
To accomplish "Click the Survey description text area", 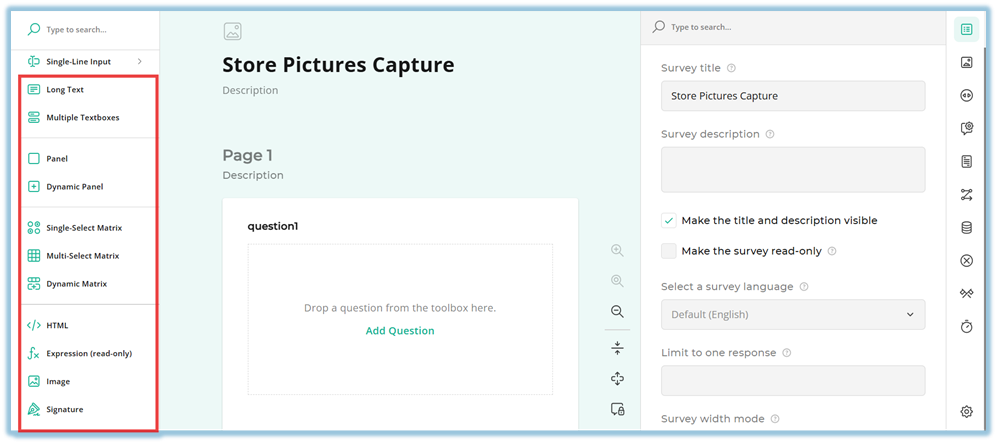I will pyautogui.click(x=792, y=169).
